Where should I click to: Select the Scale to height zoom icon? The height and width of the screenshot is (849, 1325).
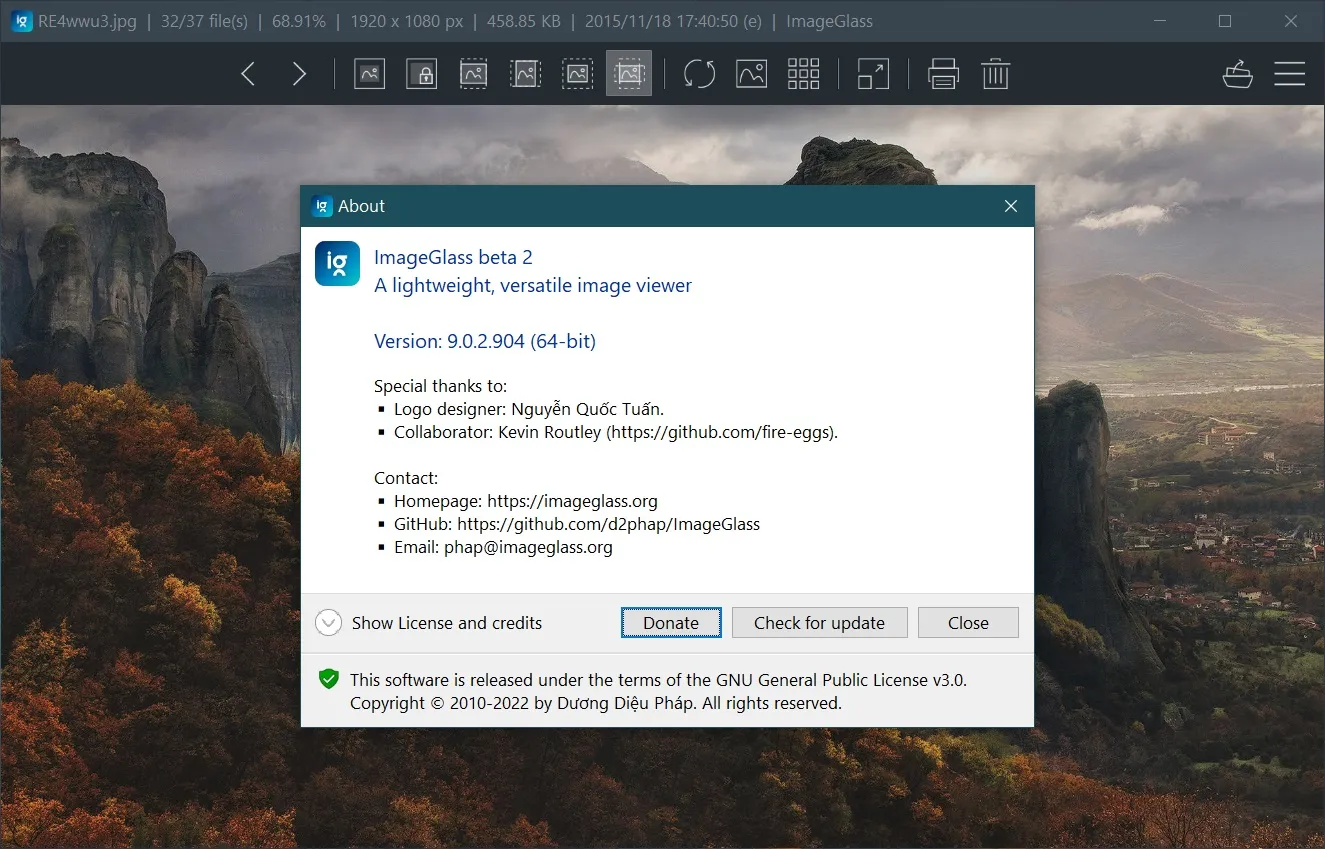click(x=525, y=74)
